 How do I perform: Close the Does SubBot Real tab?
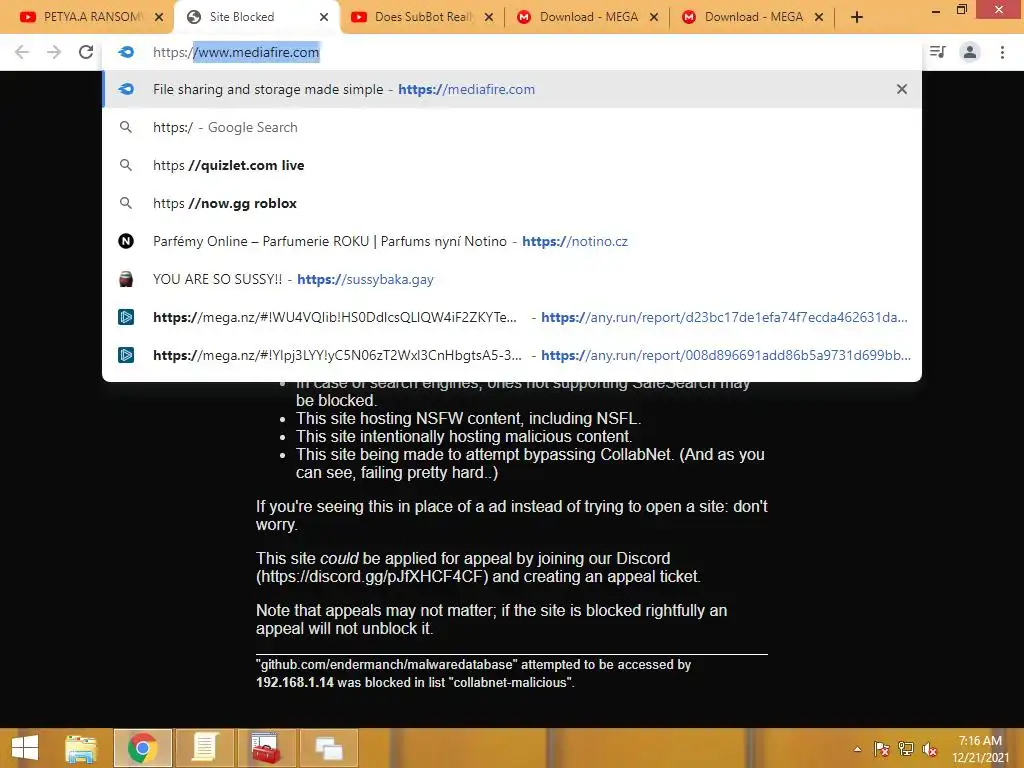[488, 18]
